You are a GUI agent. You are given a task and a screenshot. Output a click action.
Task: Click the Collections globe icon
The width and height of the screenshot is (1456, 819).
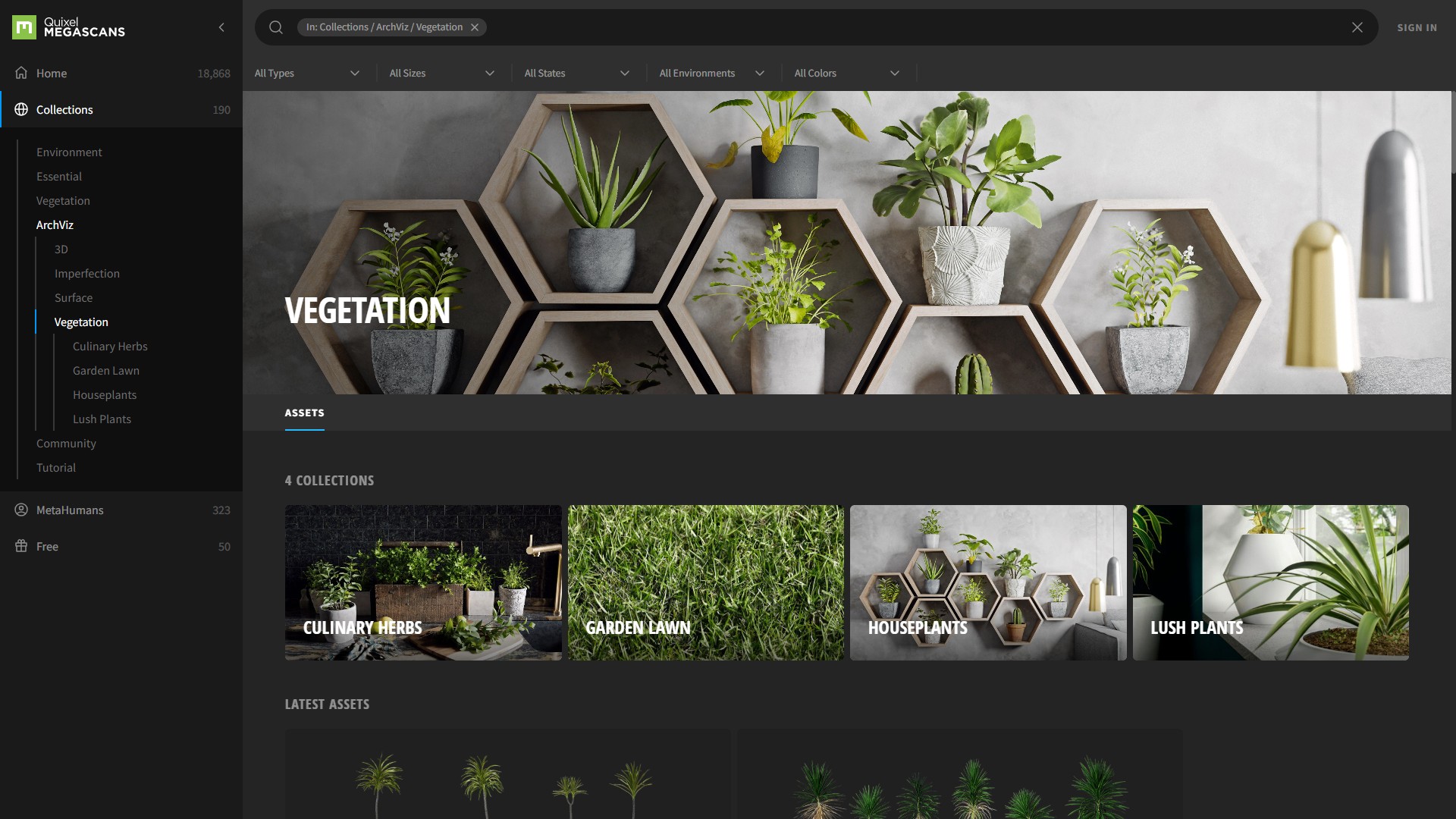point(21,109)
